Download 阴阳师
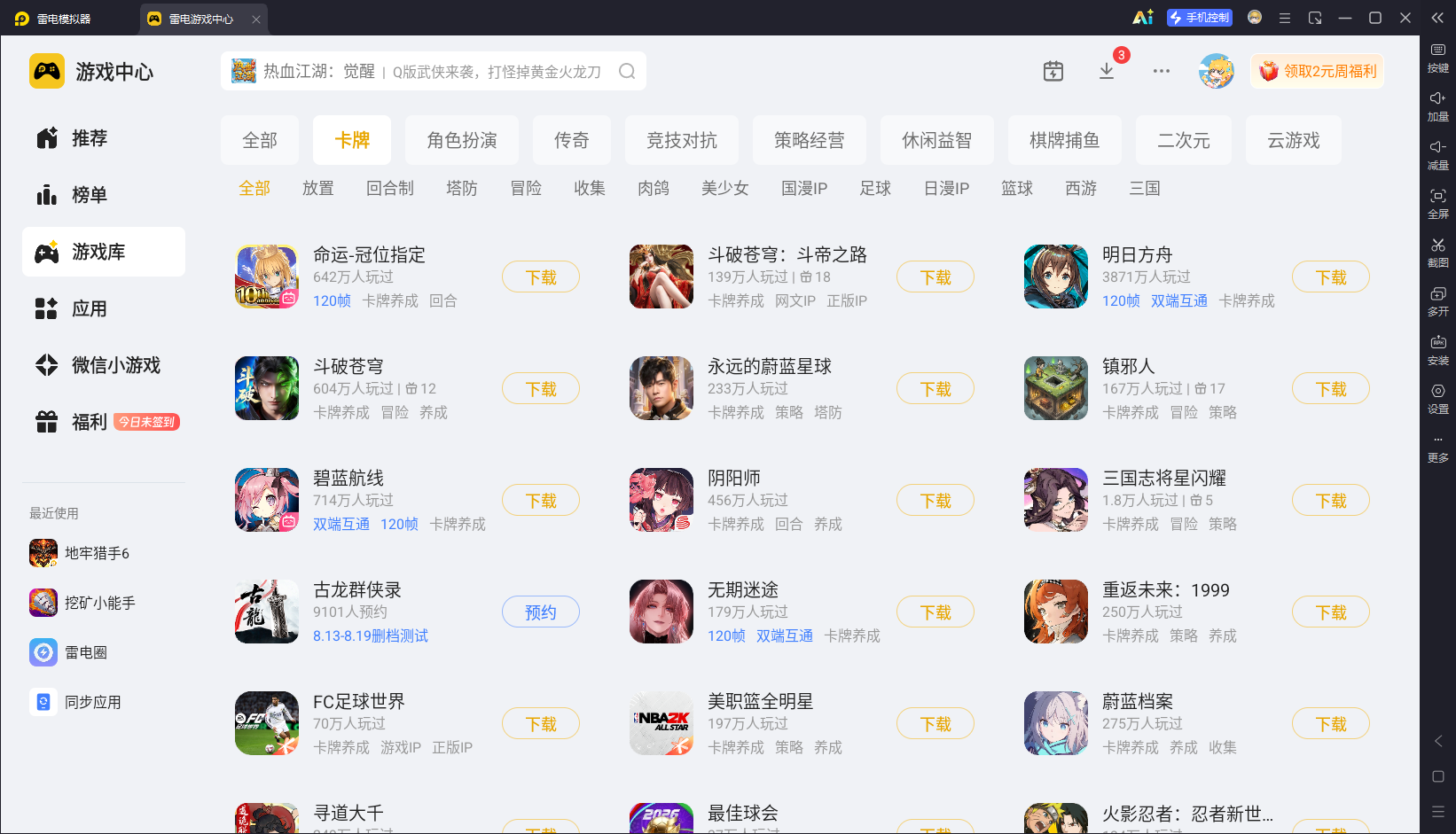1456x834 pixels. coord(935,501)
